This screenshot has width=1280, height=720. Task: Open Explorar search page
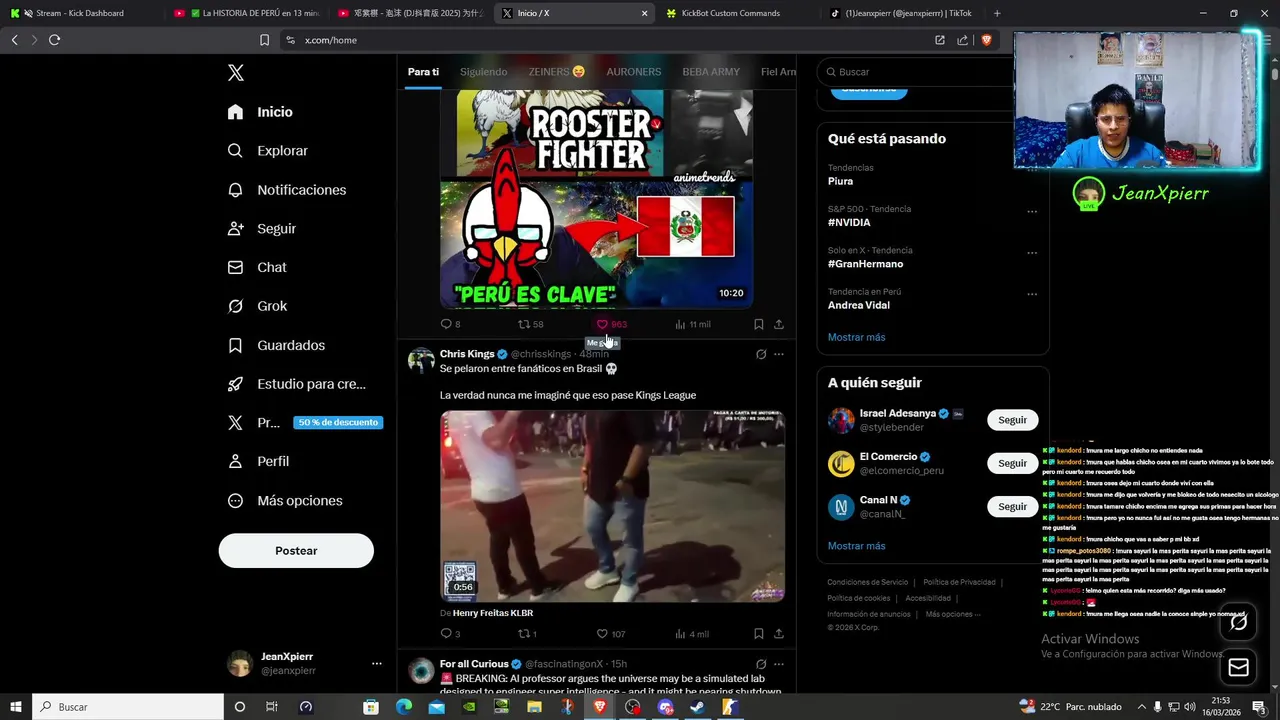coord(268,151)
